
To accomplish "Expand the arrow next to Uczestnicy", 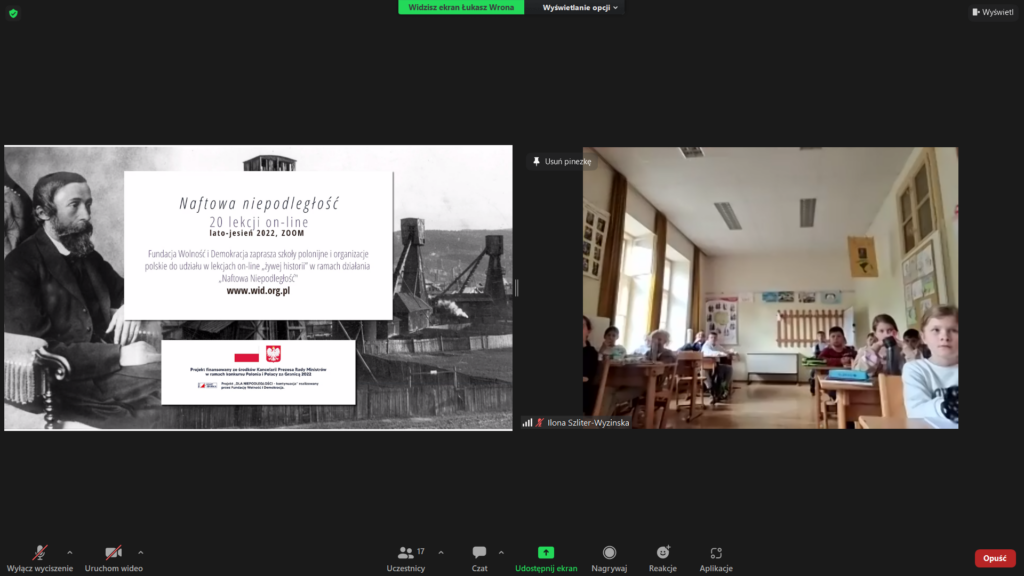I will (x=441, y=552).
